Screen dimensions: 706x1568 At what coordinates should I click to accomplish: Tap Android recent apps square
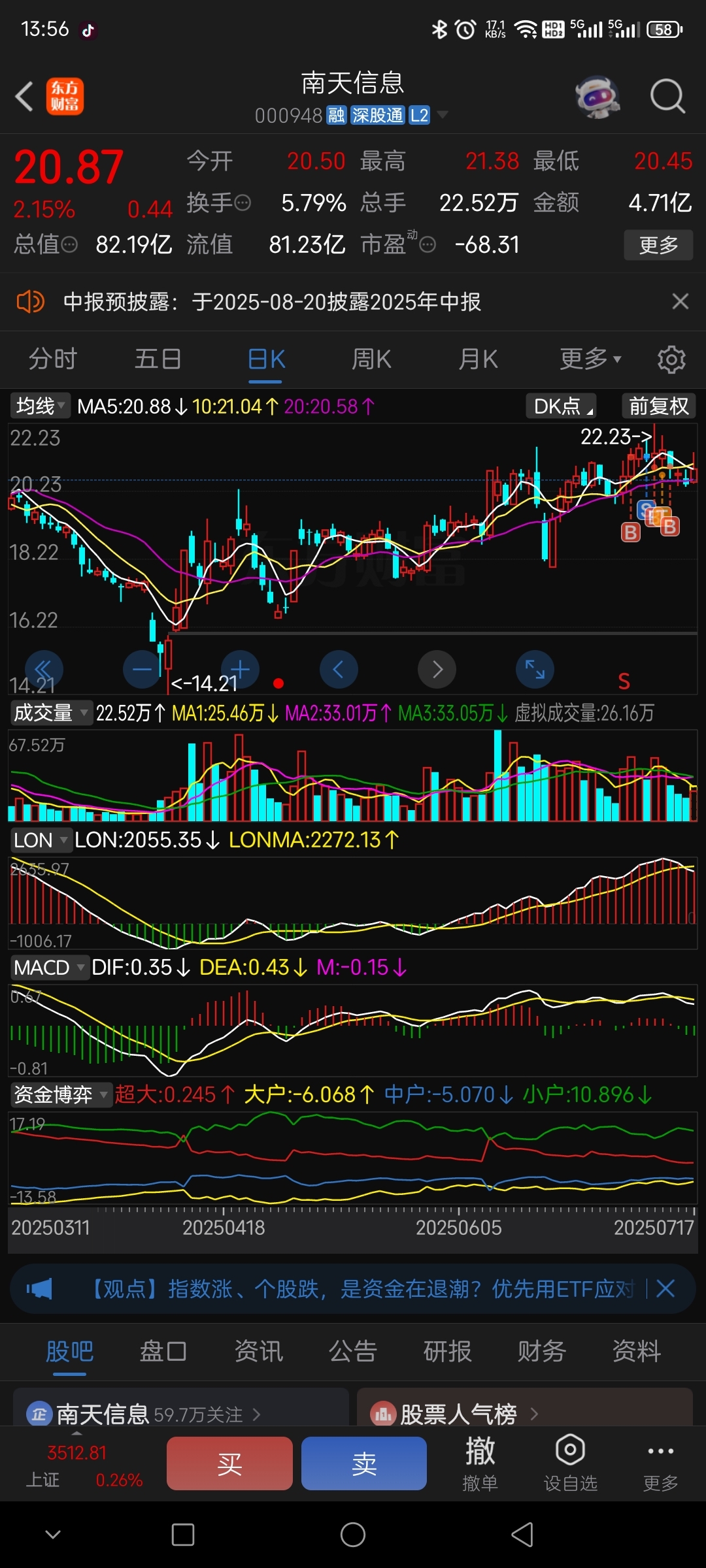coord(183,1535)
